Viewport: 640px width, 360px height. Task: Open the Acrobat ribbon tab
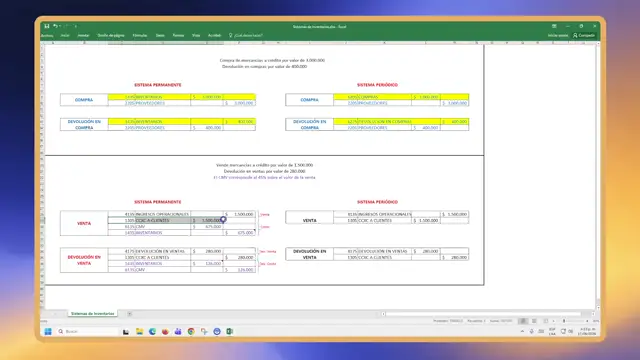214,36
